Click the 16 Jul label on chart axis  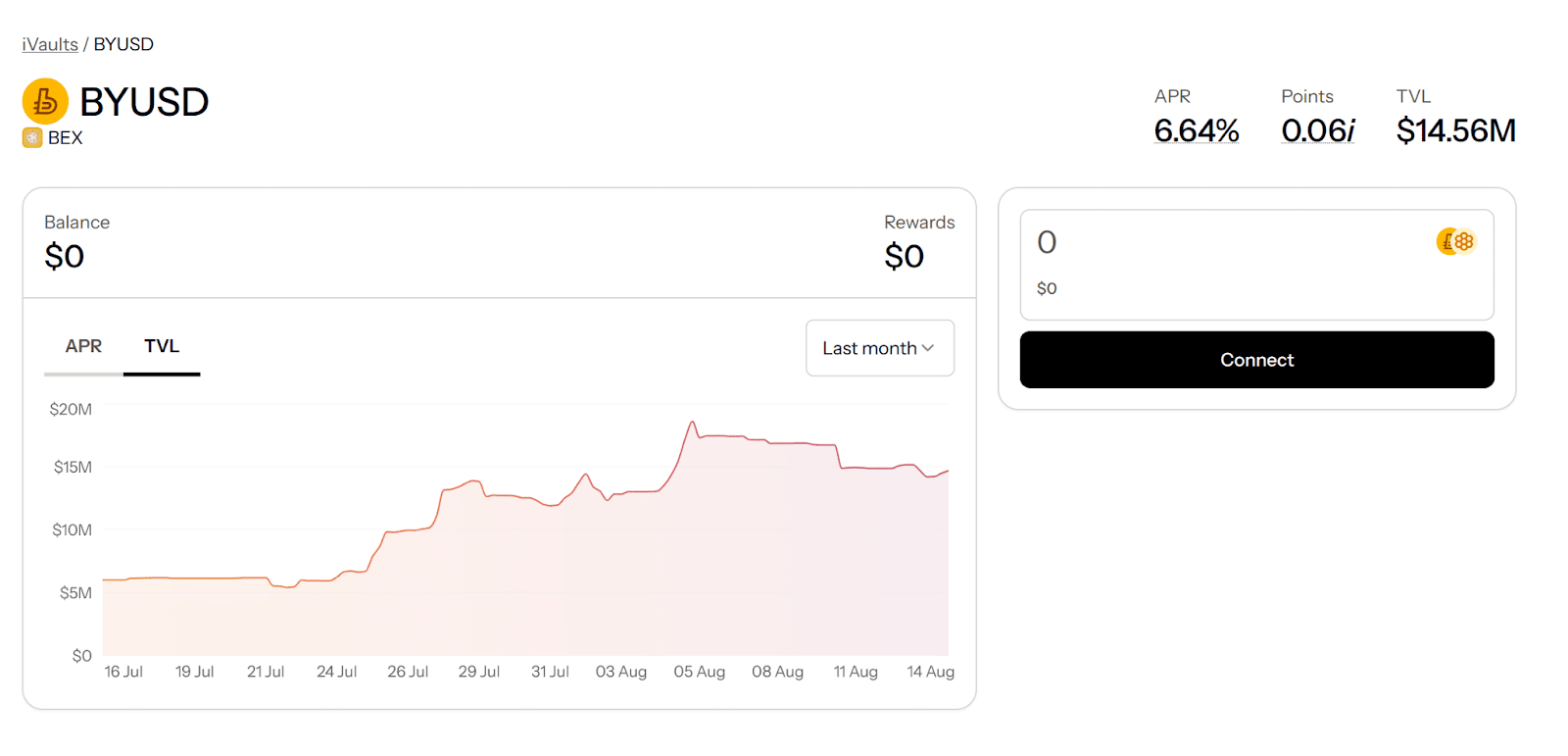pos(123,672)
